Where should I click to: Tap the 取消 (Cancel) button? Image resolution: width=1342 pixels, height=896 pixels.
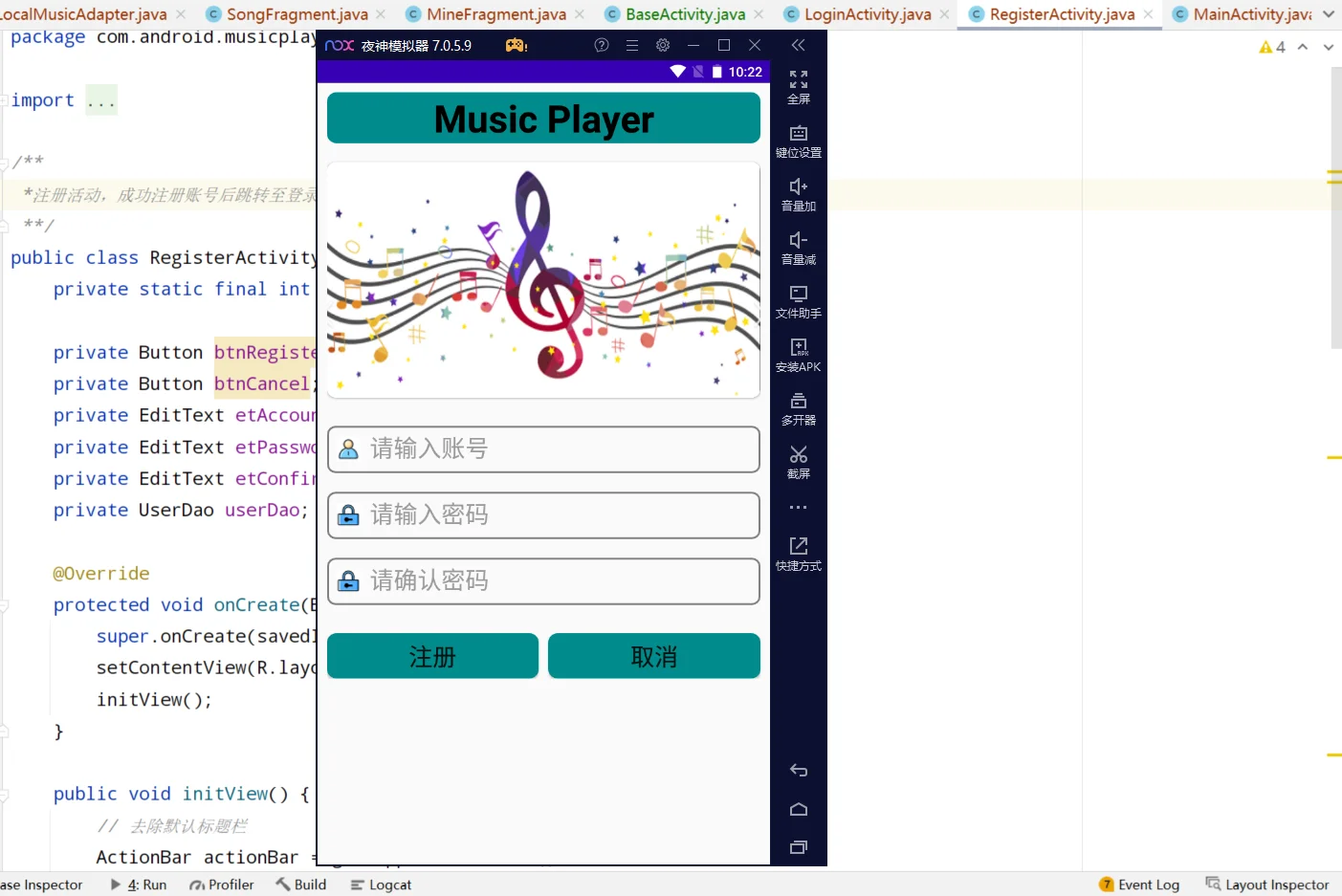(x=654, y=656)
